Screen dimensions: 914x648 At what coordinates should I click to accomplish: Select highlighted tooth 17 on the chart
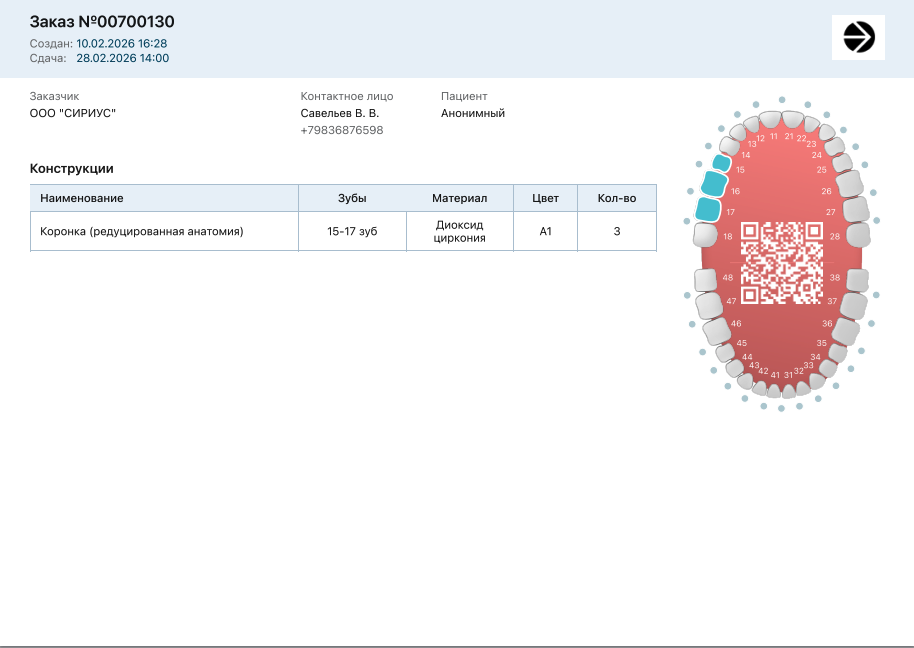point(707,209)
